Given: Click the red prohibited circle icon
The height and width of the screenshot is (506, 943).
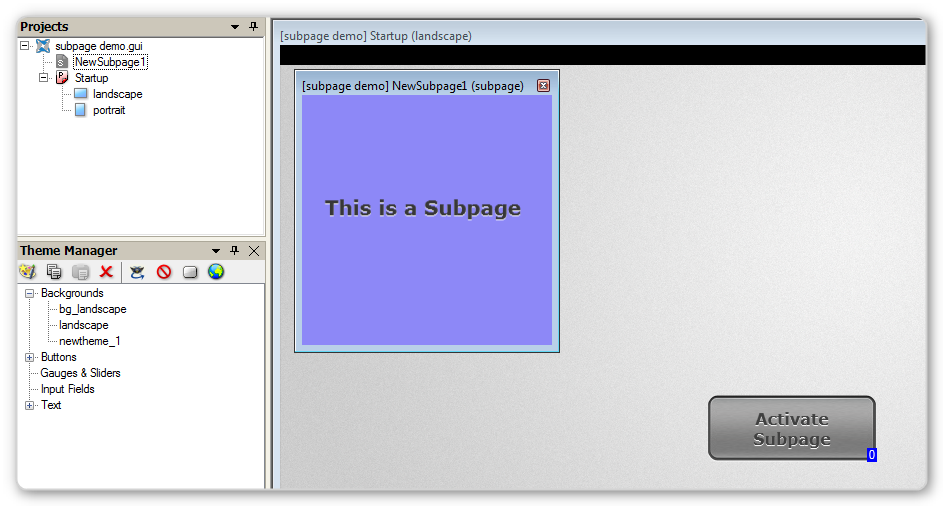Looking at the screenshot, I should click(x=164, y=272).
